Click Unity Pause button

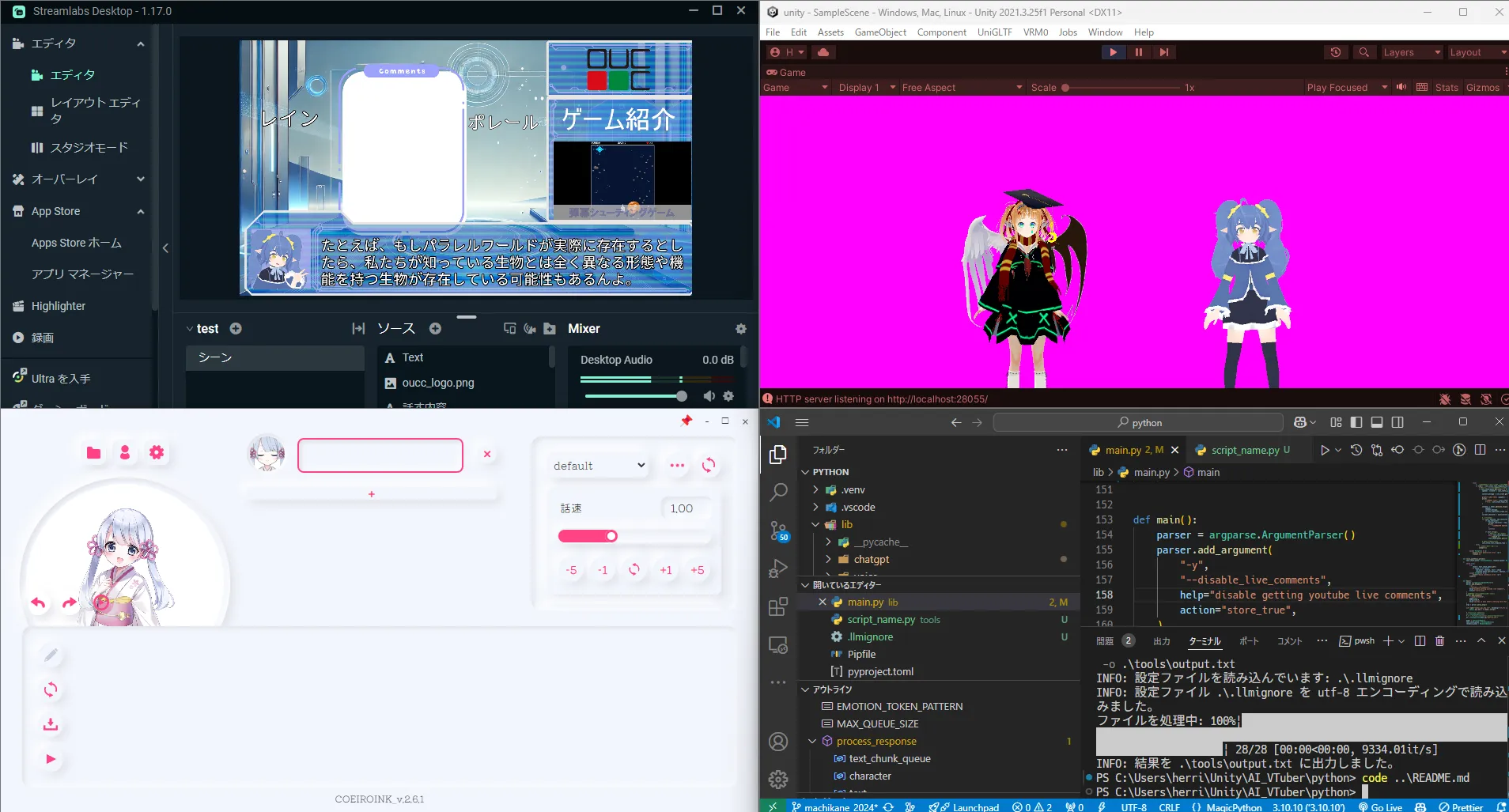tap(1139, 52)
